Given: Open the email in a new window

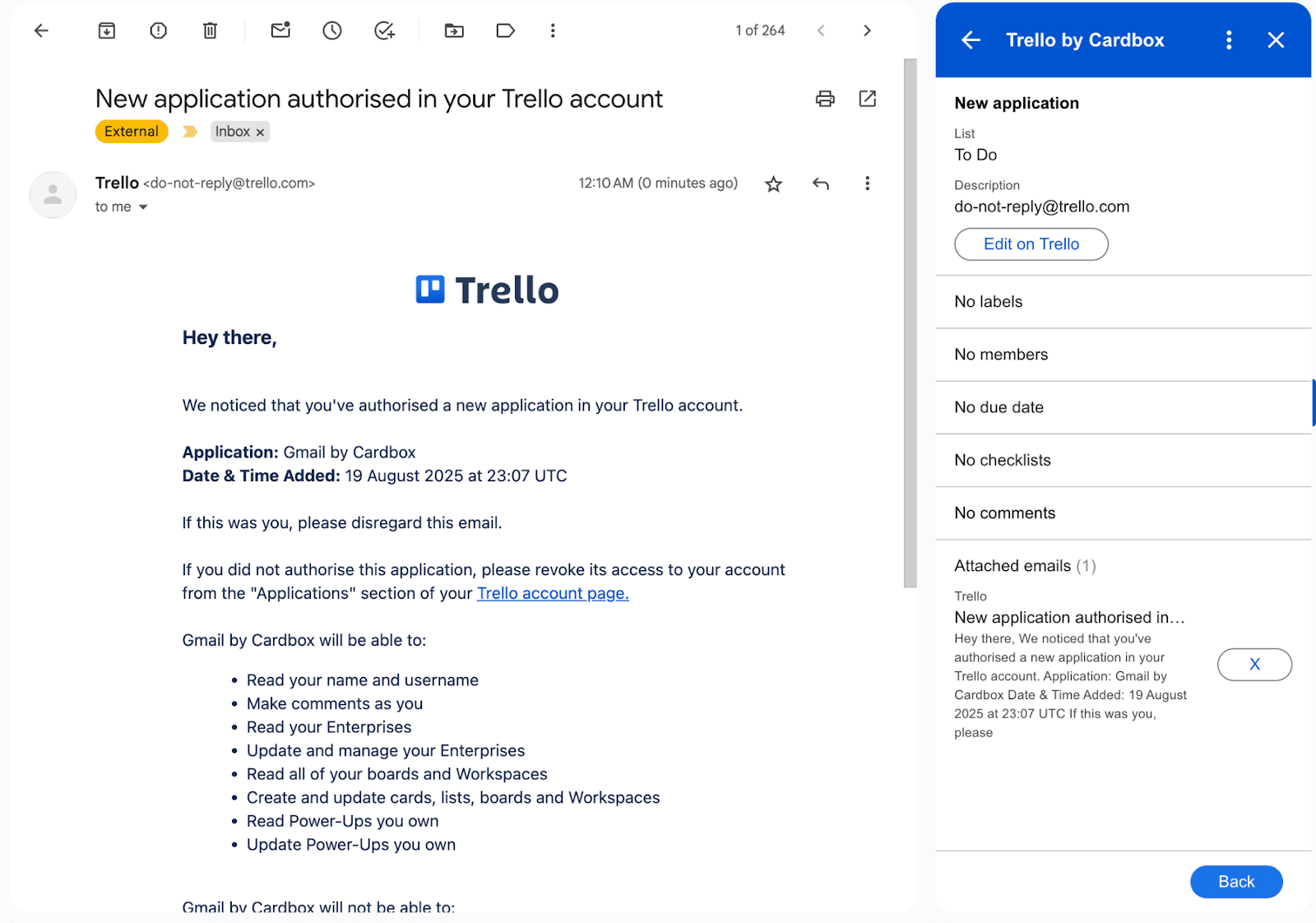Looking at the screenshot, I should pos(868,100).
